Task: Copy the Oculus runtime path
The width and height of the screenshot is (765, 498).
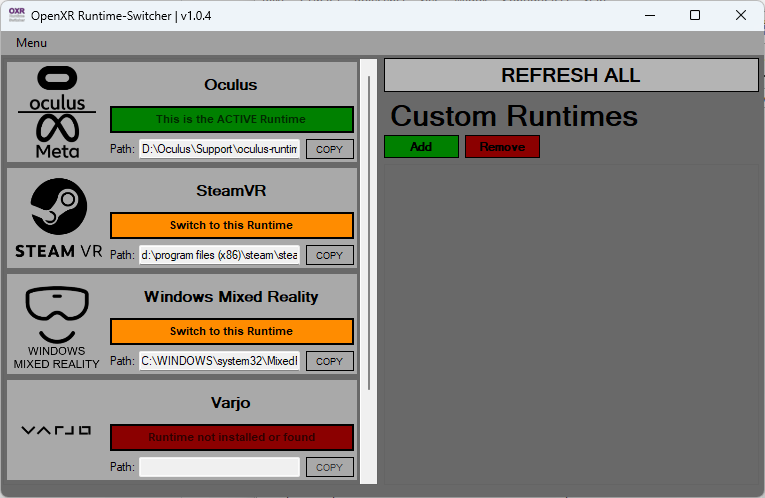Action: pyautogui.click(x=330, y=149)
